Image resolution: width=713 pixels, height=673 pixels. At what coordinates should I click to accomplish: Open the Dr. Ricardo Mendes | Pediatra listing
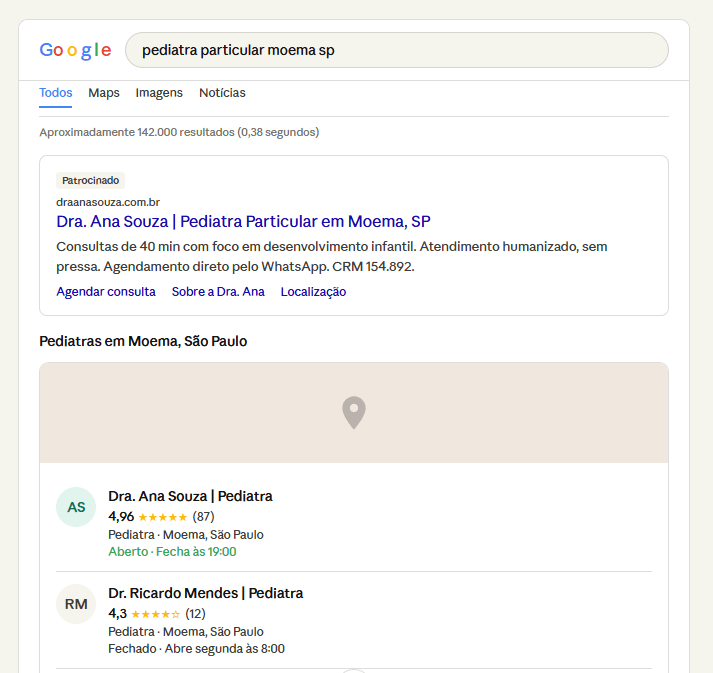coord(206,593)
